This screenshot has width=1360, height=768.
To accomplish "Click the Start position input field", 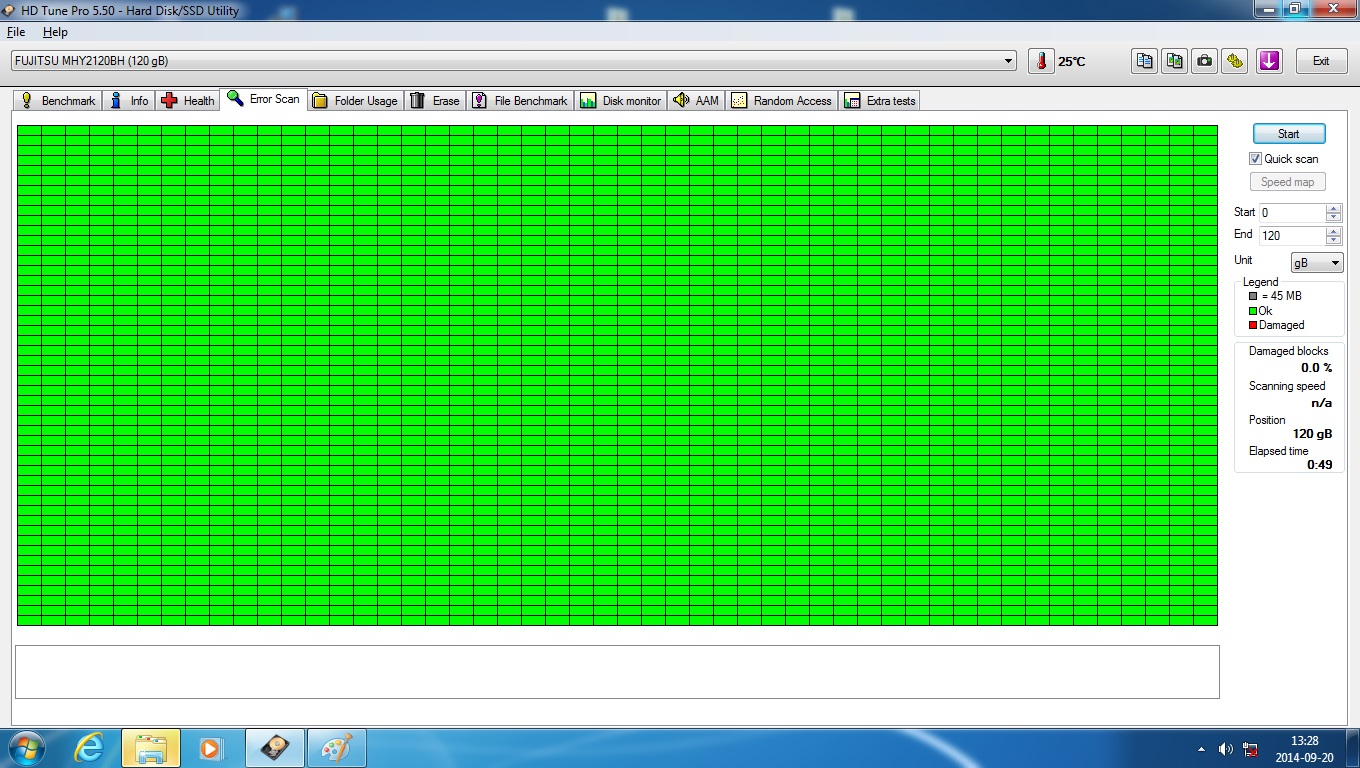I will click(x=1291, y=213).
